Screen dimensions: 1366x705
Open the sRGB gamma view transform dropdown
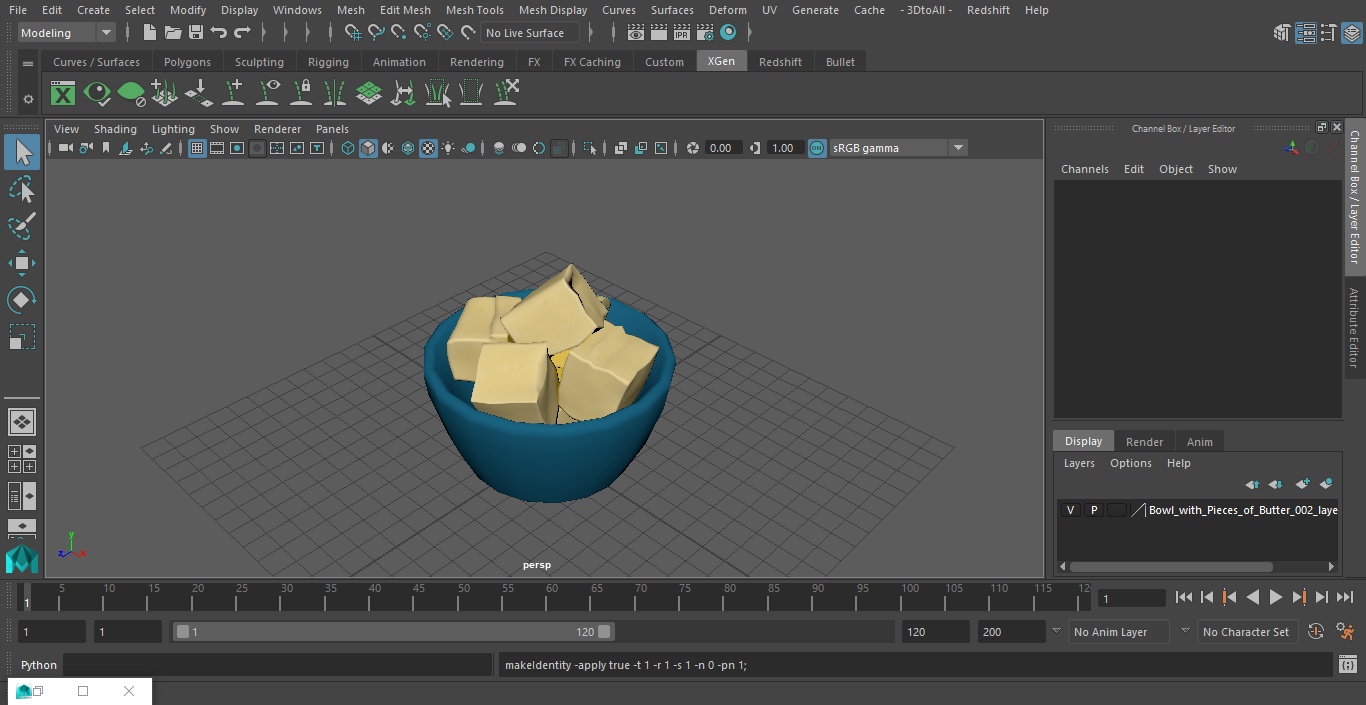pos(898,148)
